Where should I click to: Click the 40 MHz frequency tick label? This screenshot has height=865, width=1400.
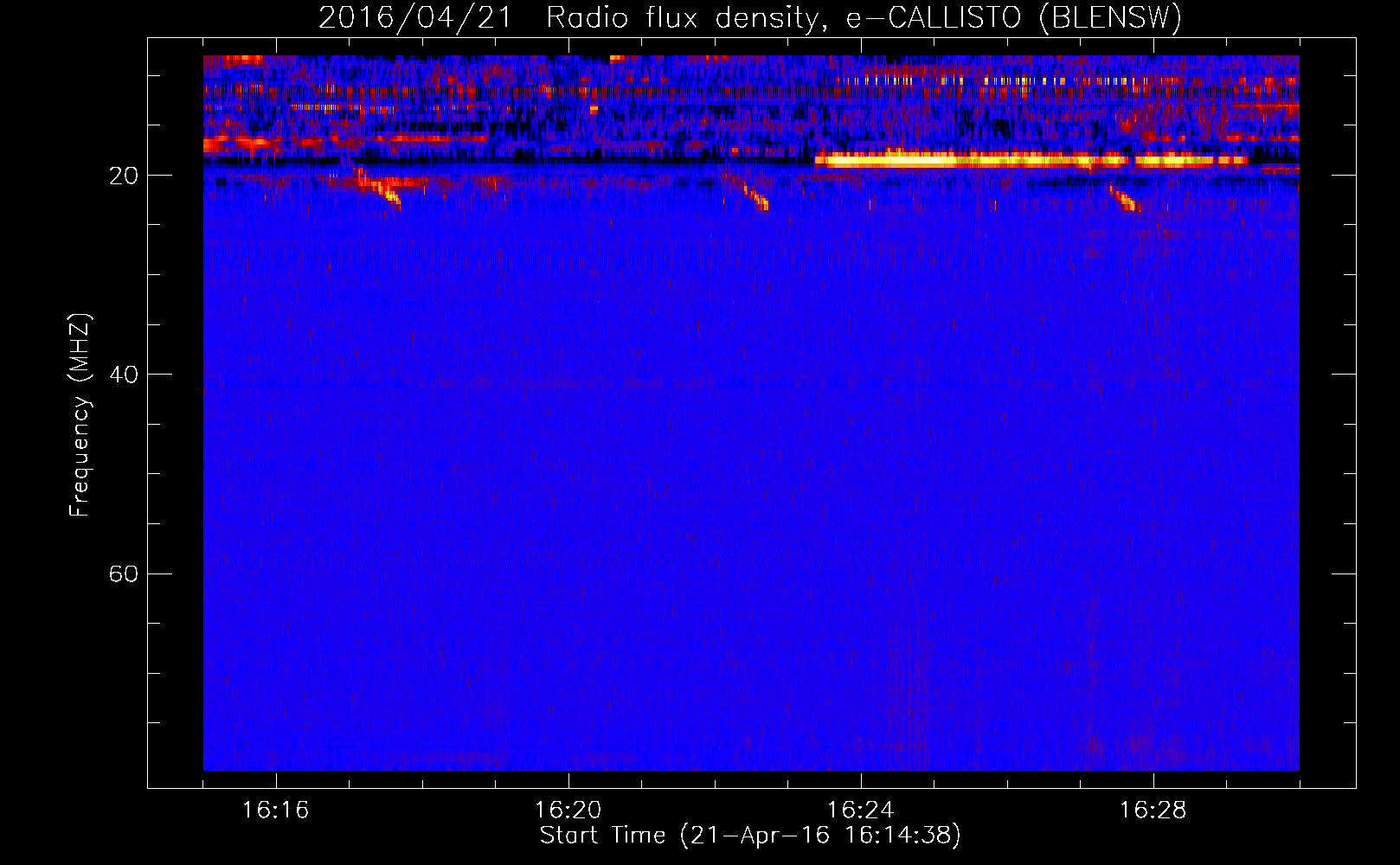point(123,375)
